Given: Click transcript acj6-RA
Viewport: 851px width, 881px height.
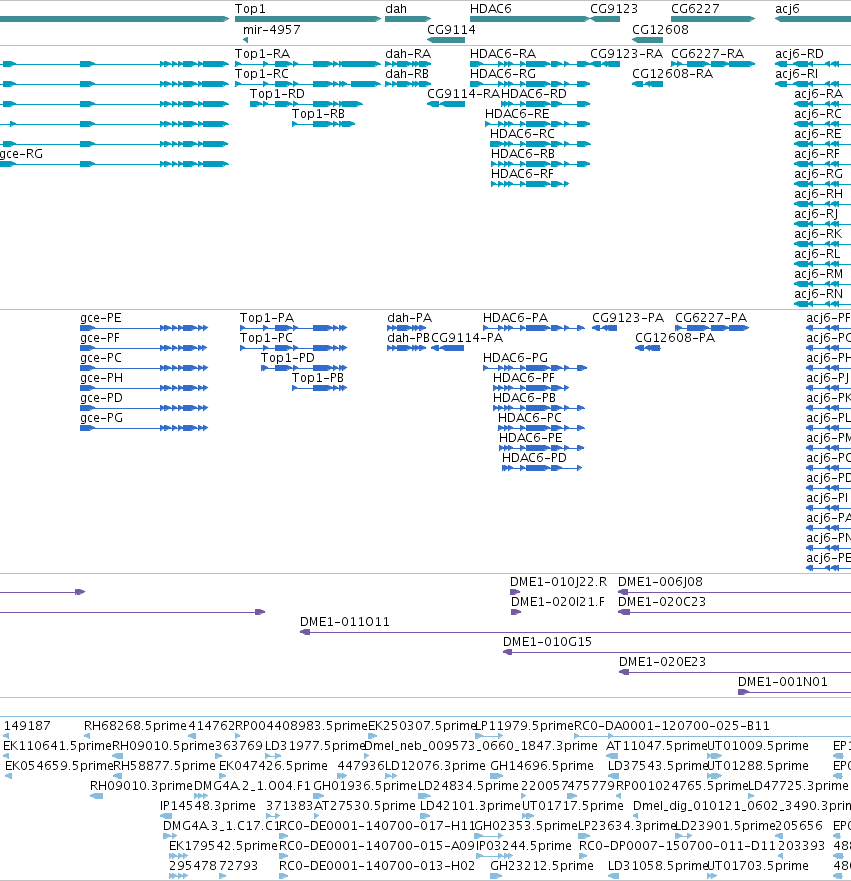Looking at the screenshot, I should [x=822, y=104].
